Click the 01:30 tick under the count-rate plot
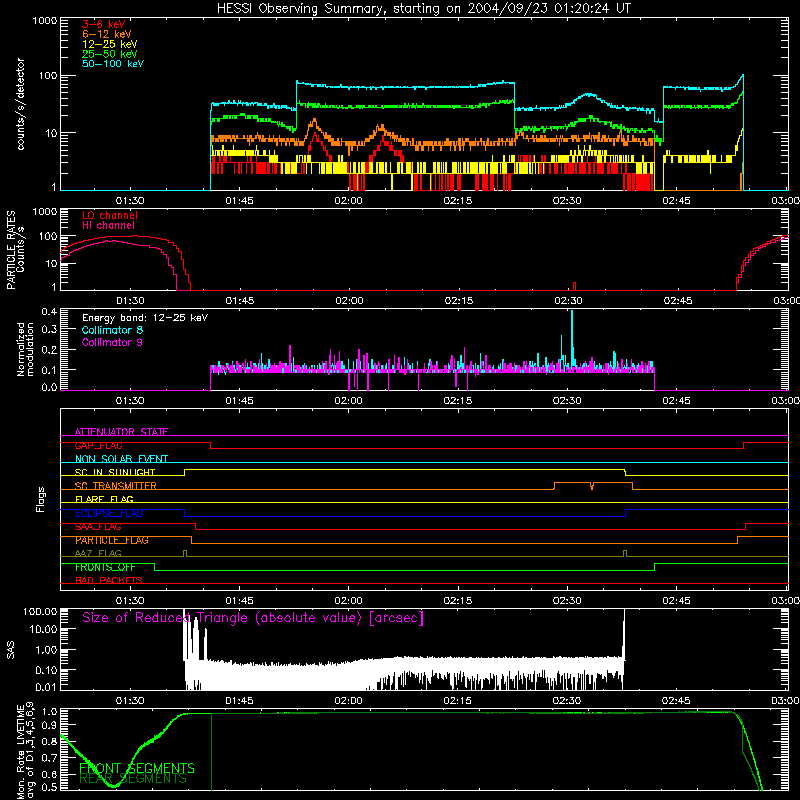The width and height of the screenshot is (800, 800). pyautogui.click(x=130, y=201)
